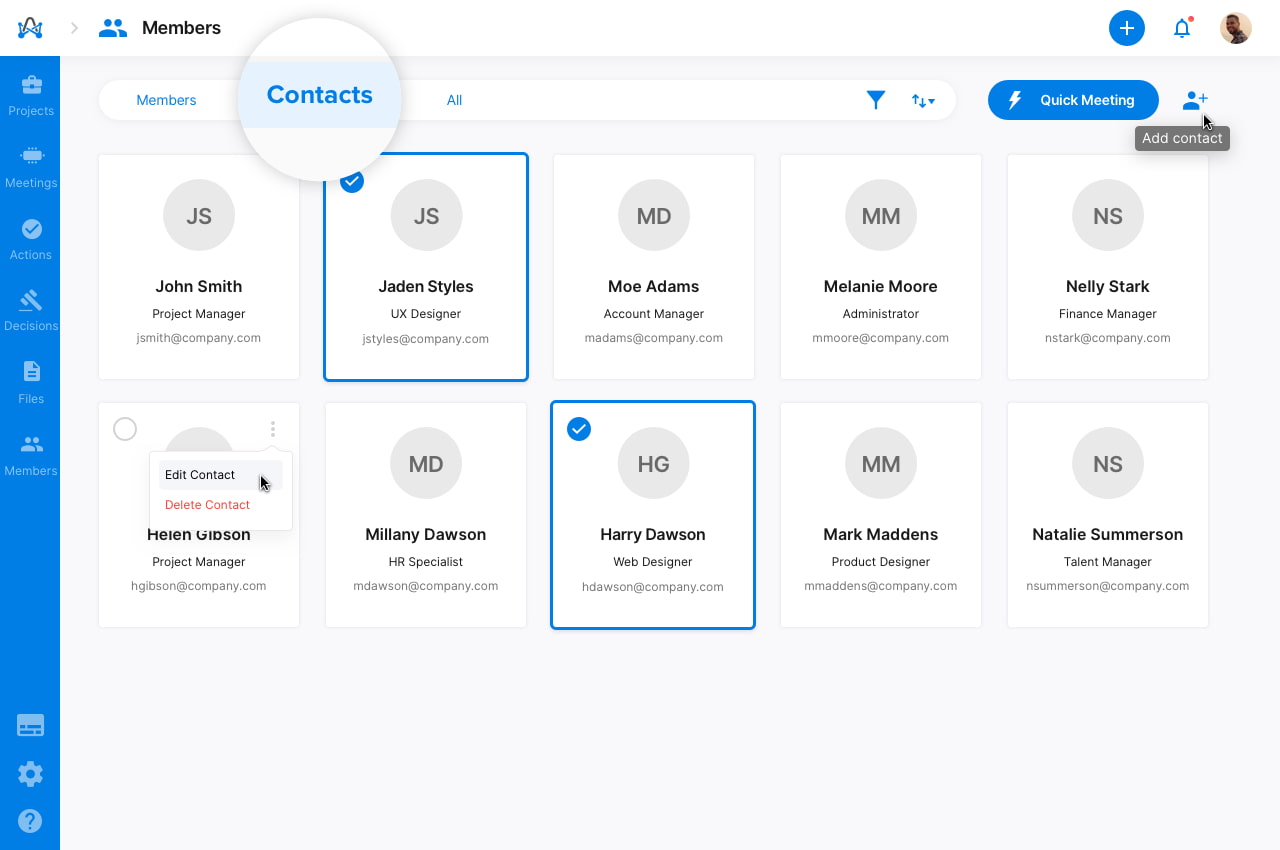Uncheck Jaden Styles card selection
The height and width of the screenshot is (850, 1280).
click(x=351, y=181)
